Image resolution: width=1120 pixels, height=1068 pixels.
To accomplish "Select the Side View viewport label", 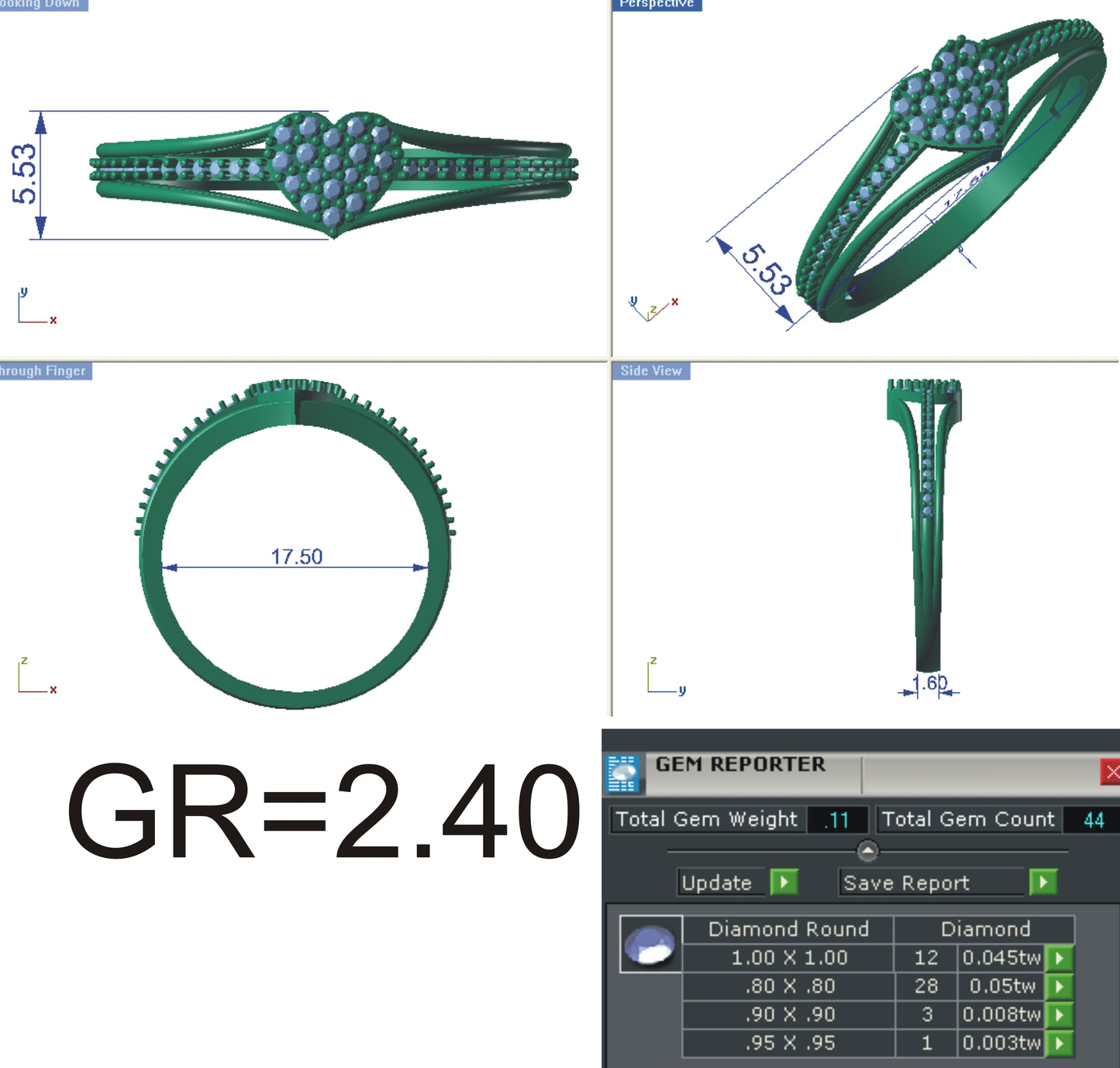I will point(651,370).
